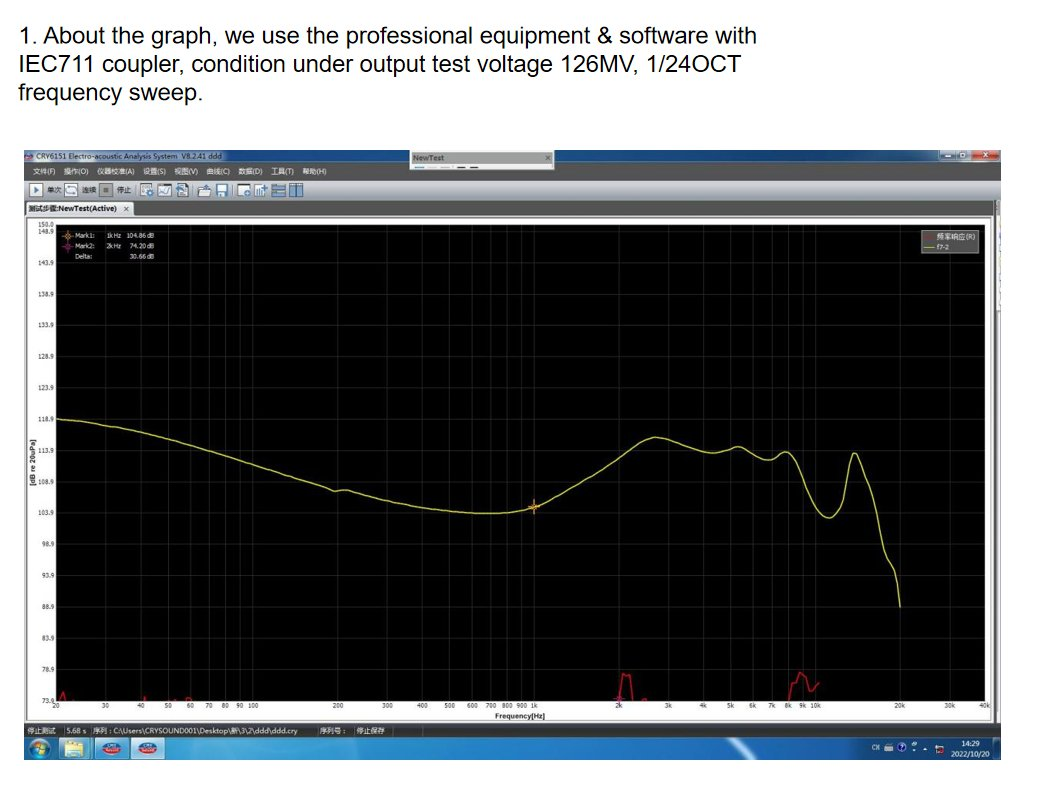The width and height of the screenshot is (1054, 788).
Task: Click the Mark1 cursor on the curve at 1k
Action: coord(533,507)
